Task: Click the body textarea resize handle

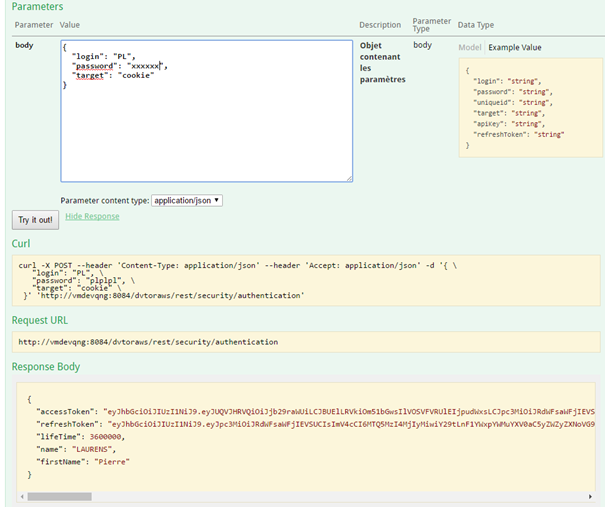Action: point(348,178)
